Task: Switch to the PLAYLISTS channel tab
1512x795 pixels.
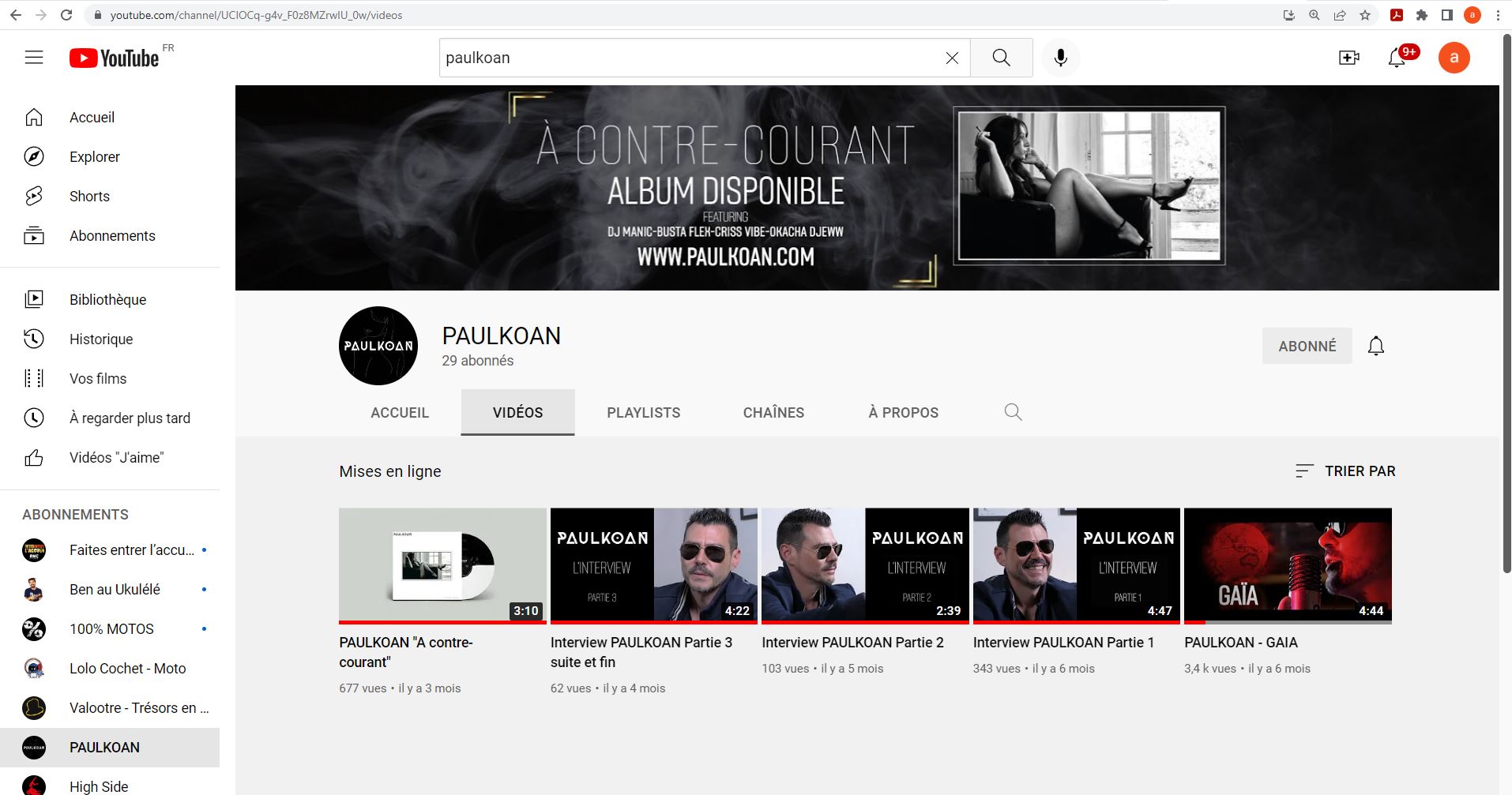Action: coord(643,412)
